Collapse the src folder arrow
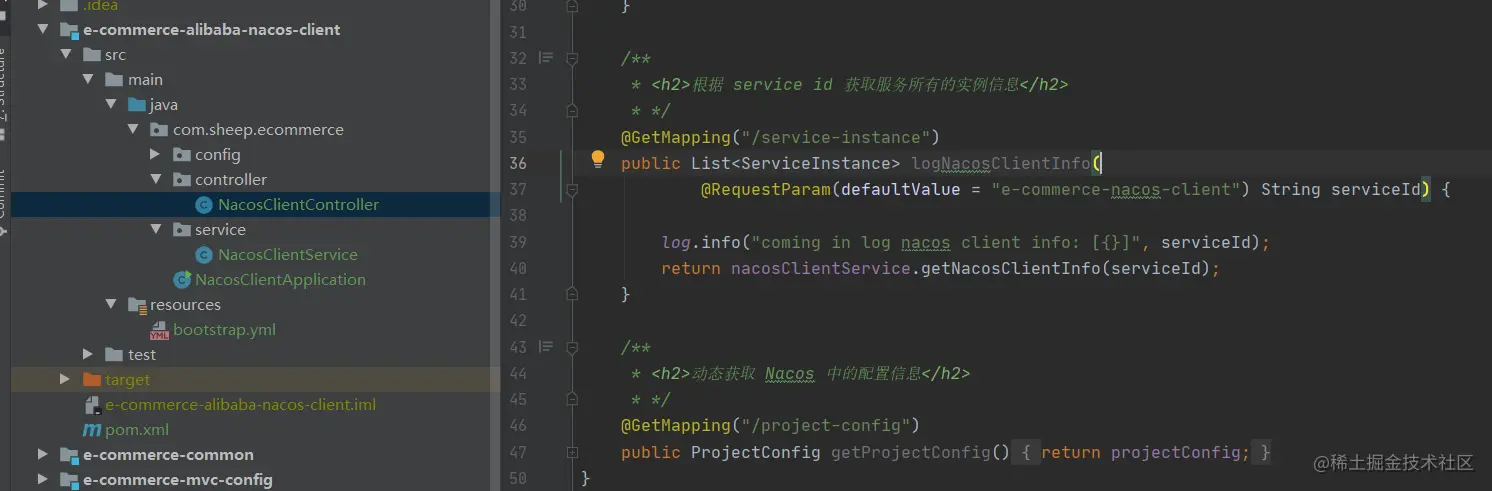This screenshot has height=491, width=1492. click(x=66, y=55)
